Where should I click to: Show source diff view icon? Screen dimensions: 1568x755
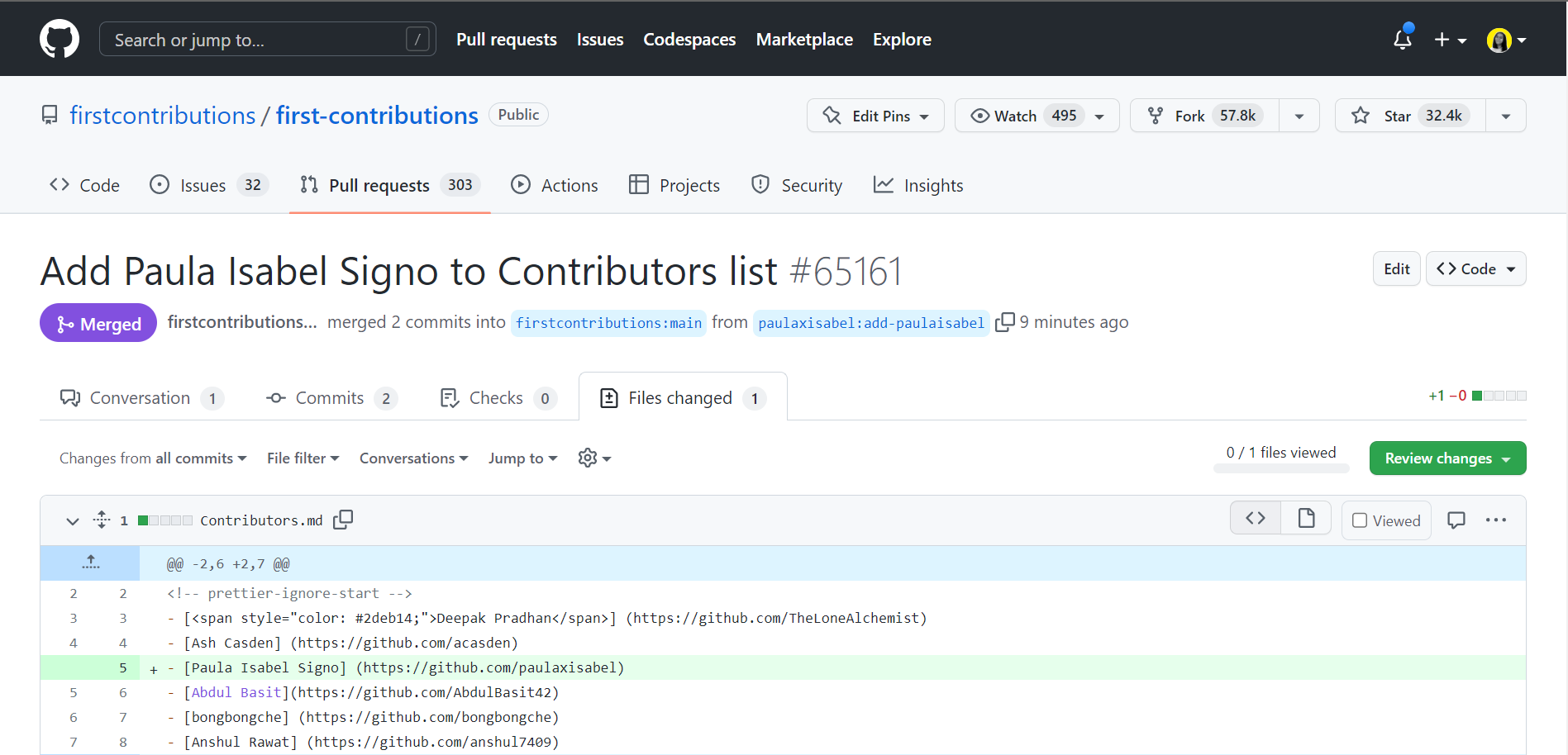tap(1256, 518)
